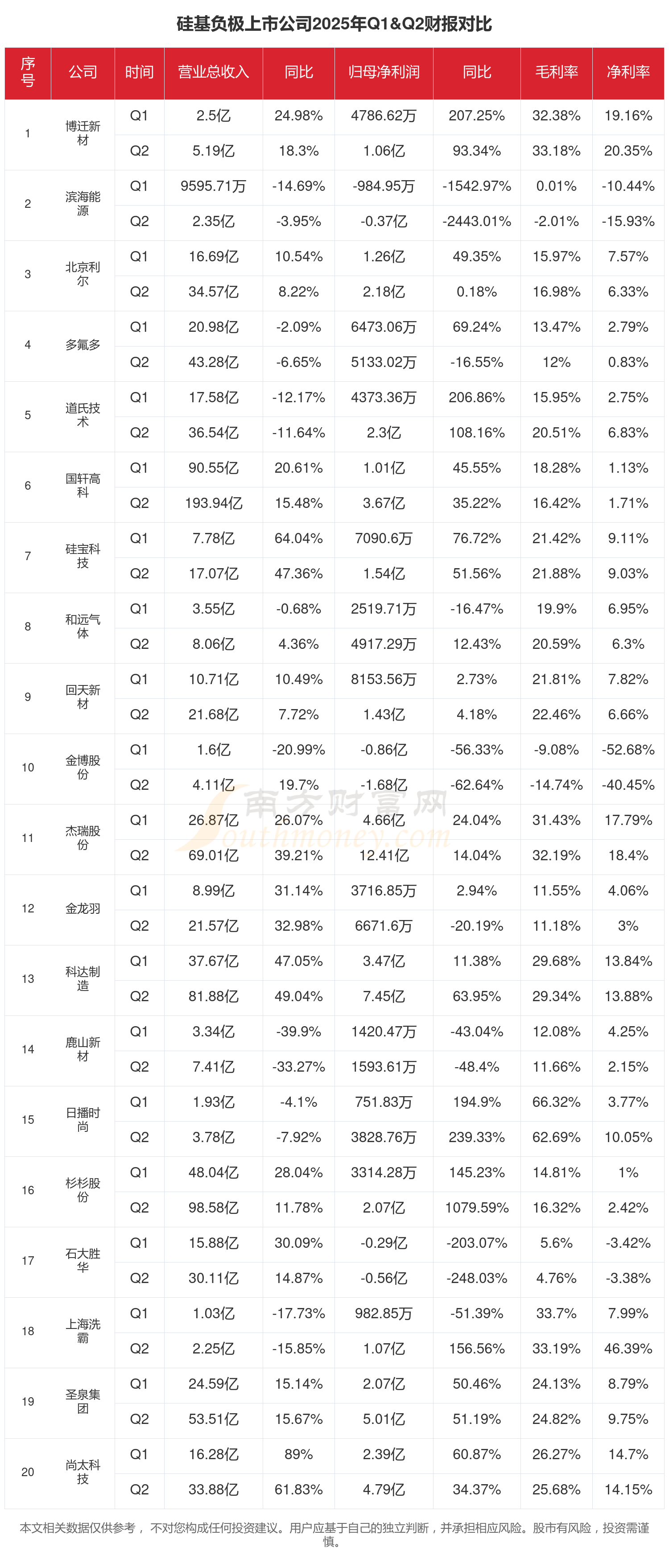Select the 净利率 header cell
Viewport: 669px width, 1568px height.
click(628, 72)
